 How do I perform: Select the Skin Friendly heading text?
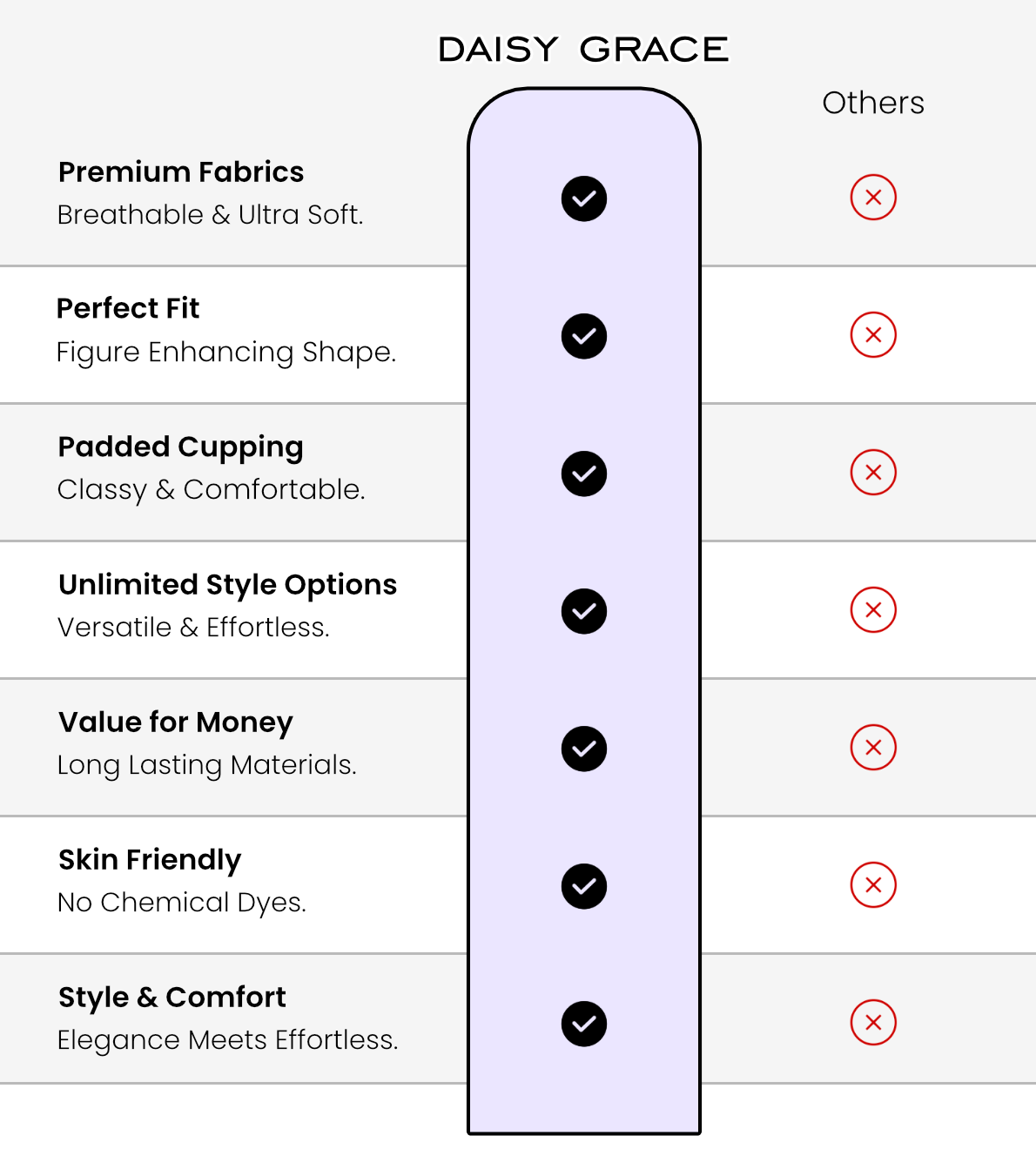(150, 860)
